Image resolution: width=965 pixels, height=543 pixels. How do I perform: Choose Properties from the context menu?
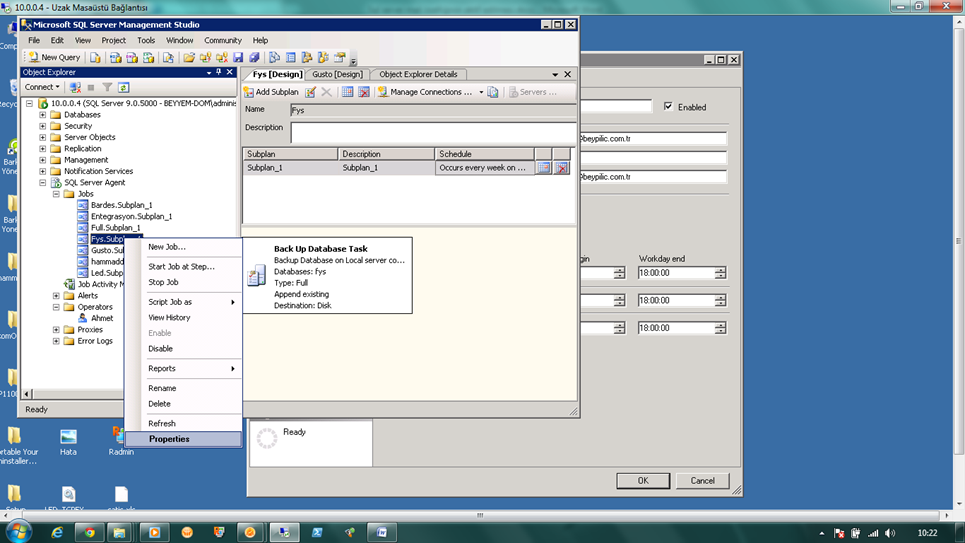click(x=169, y=439)
